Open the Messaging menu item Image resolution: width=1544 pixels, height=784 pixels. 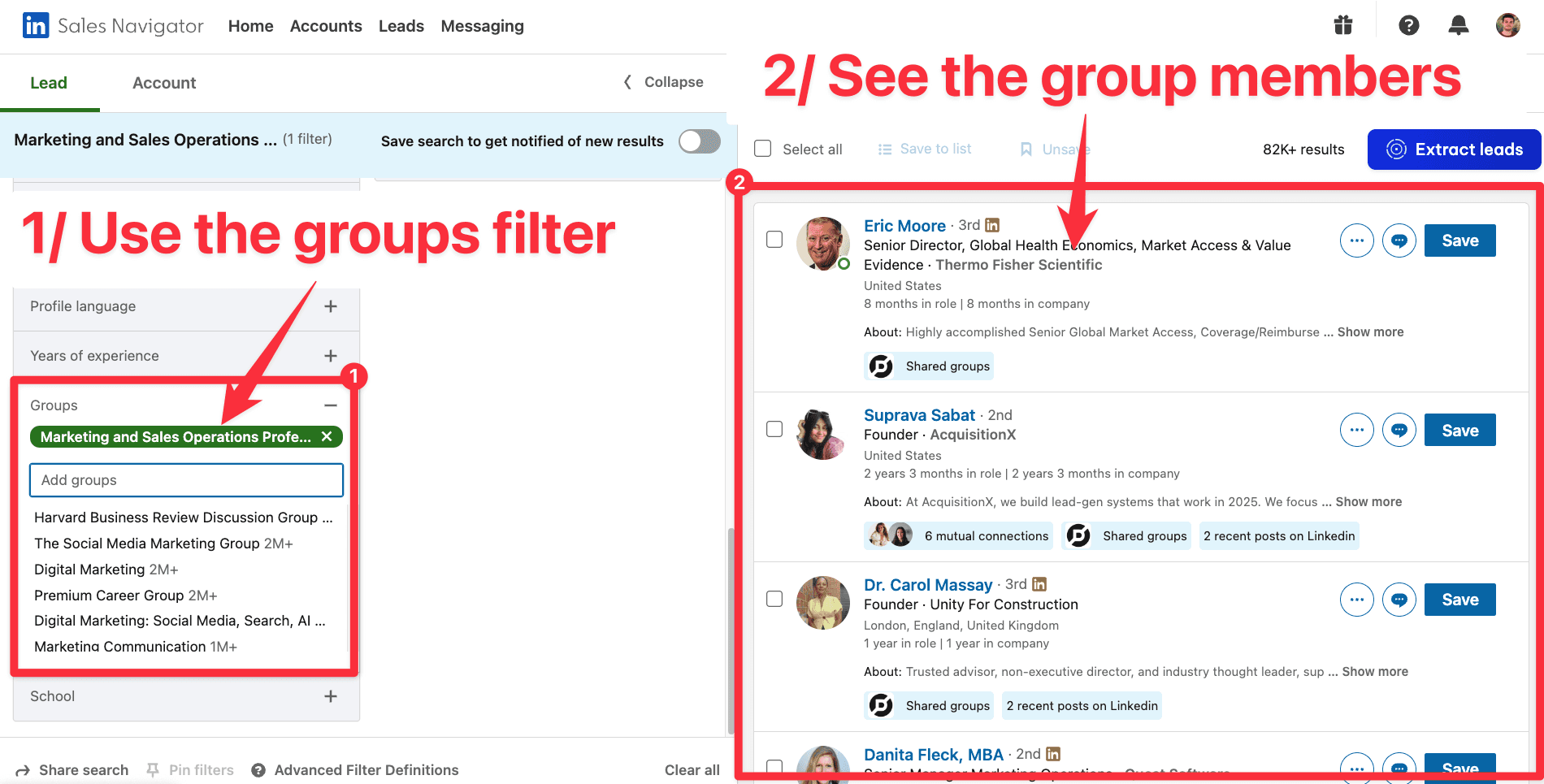(x=482, y=25)
